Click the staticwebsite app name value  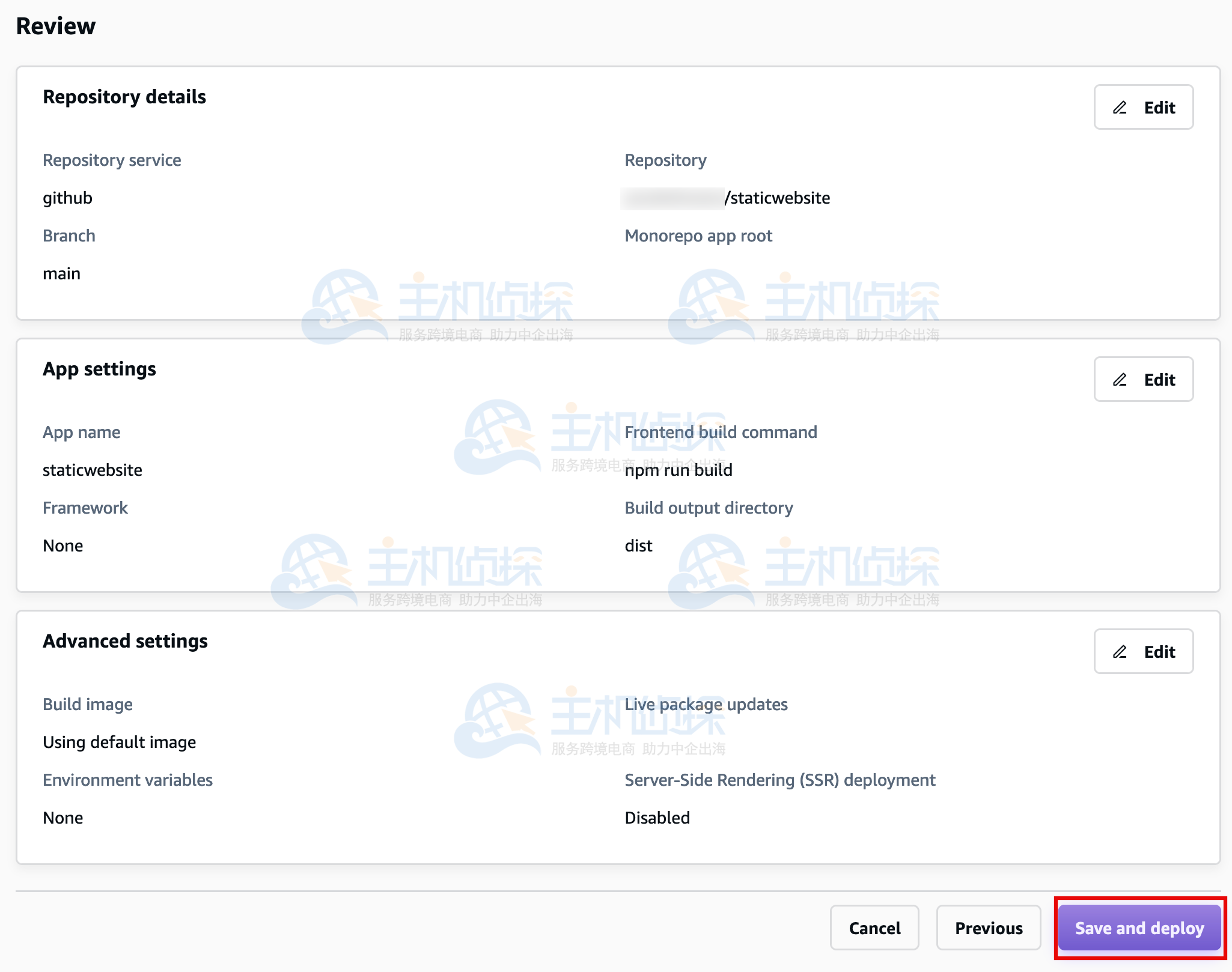(93, 470)
